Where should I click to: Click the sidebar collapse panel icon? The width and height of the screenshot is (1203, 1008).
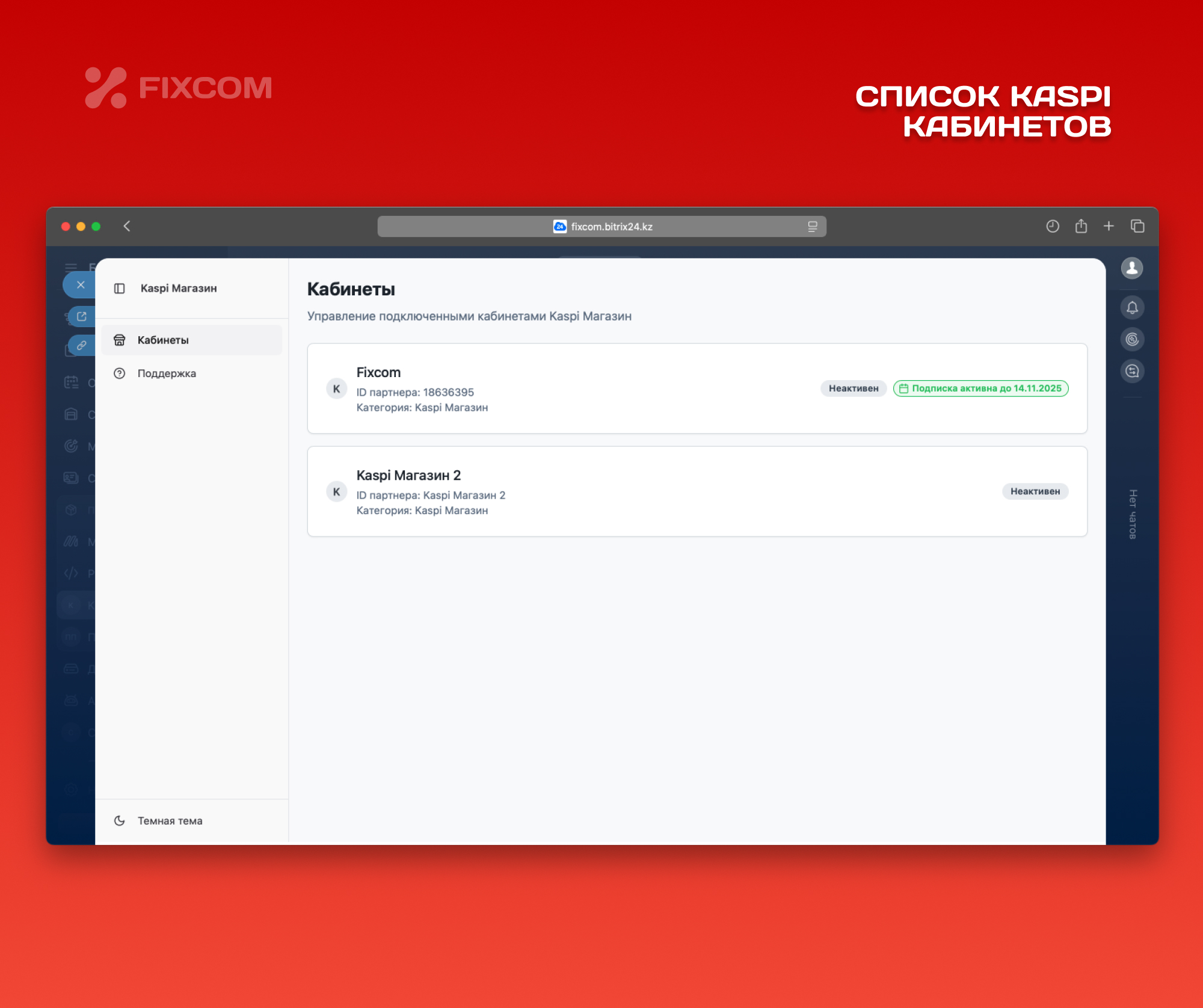click(119, 289)
